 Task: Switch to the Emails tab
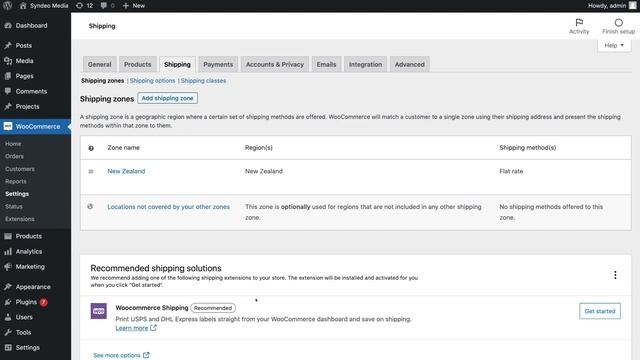coord(326,64)
